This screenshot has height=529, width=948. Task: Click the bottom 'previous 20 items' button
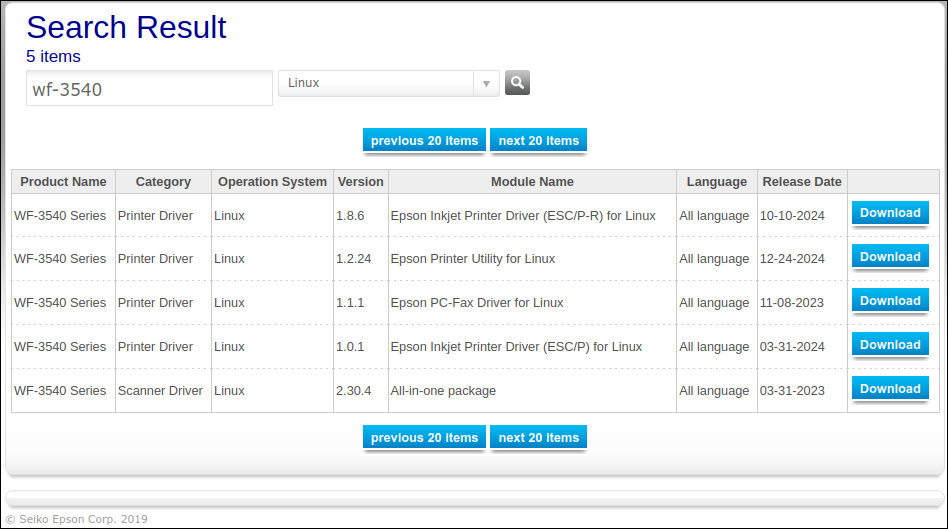424,438
